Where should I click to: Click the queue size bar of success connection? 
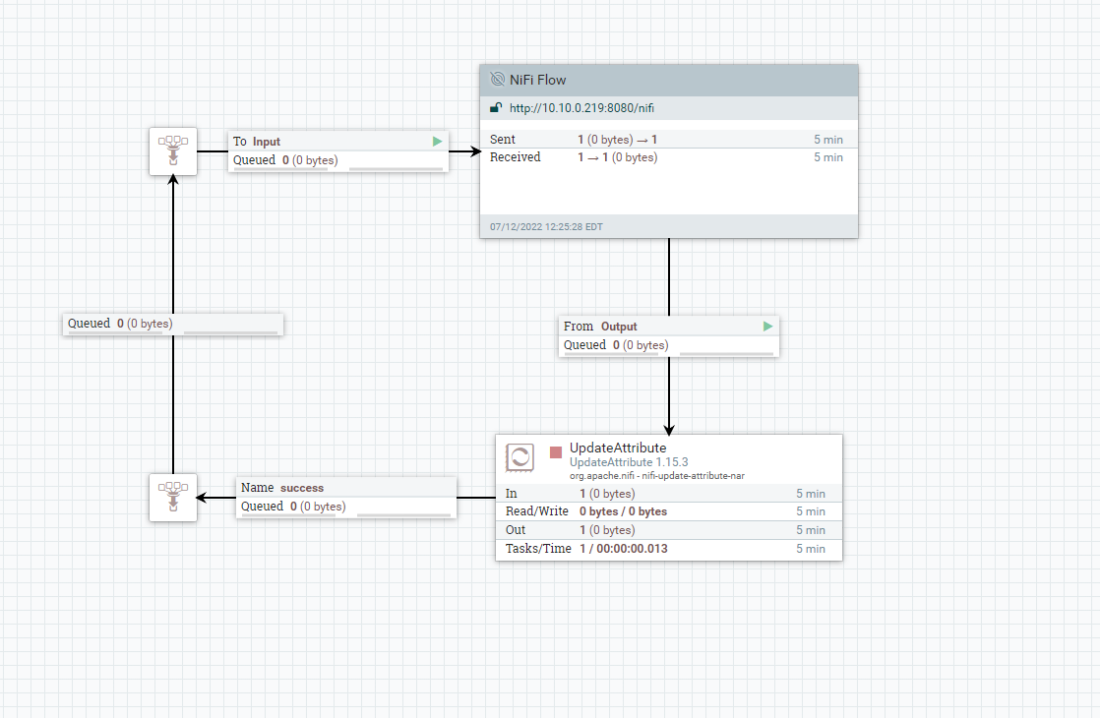[x=403, y=512]
